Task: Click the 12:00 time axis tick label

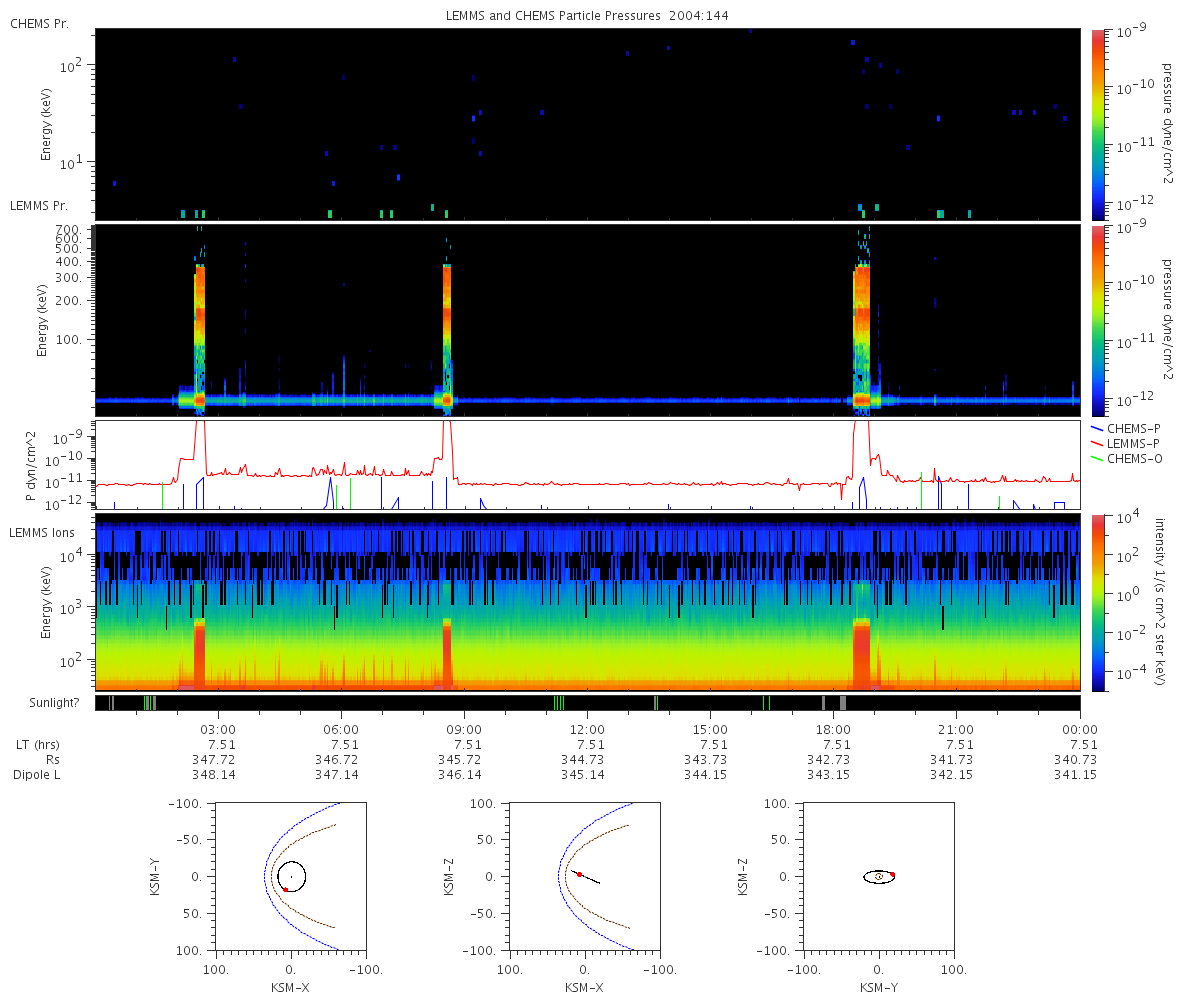Action: pos(587,729)
